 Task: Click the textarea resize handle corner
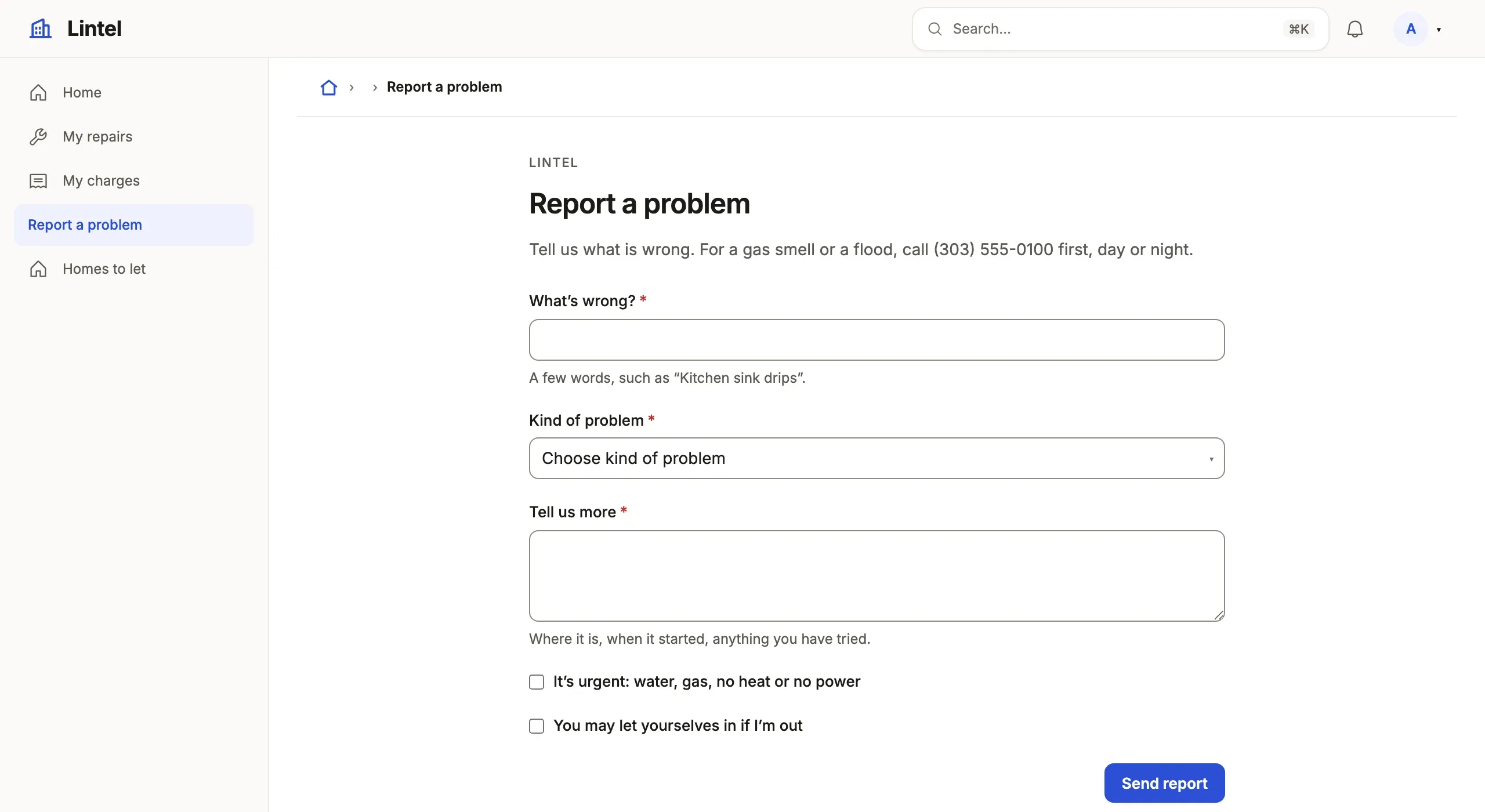pos(1219,615)
